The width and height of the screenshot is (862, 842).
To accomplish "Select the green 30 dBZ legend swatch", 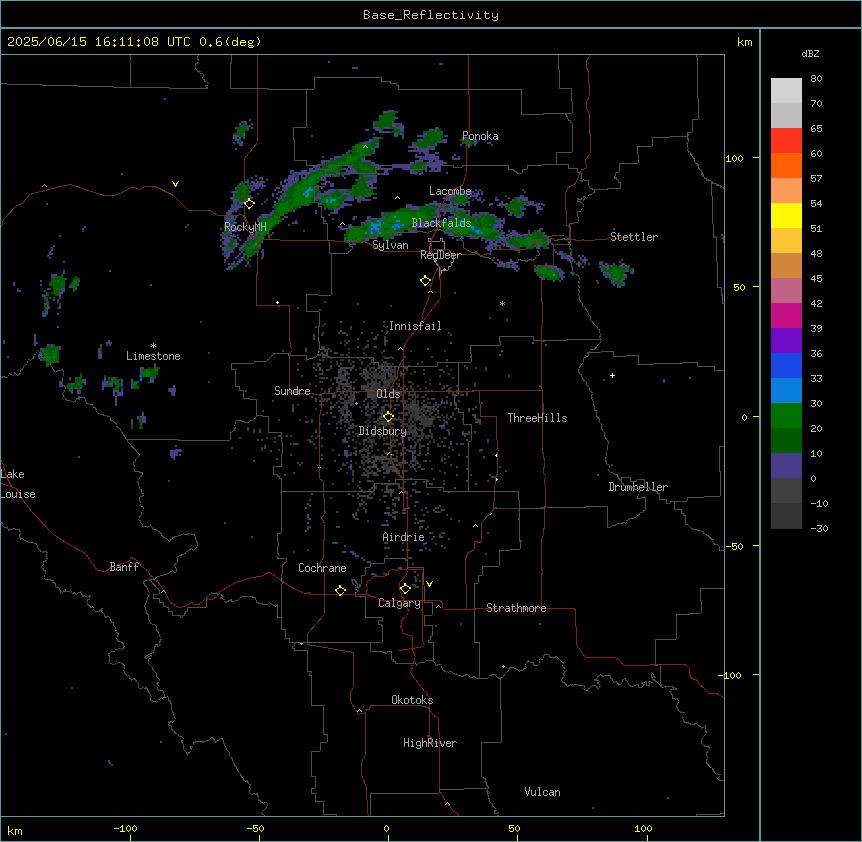I will pyautogui.click(x=786, y=416).
